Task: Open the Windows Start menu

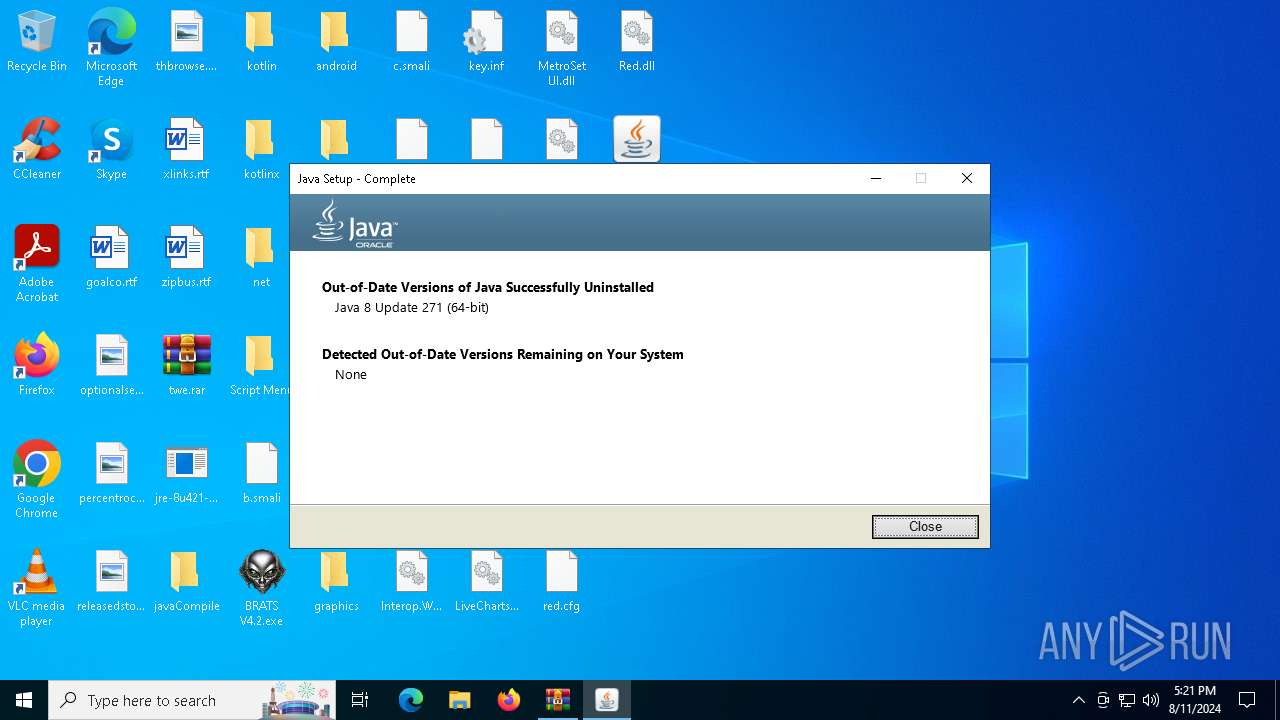Action: pyautogui.click(x=24, y=700)
